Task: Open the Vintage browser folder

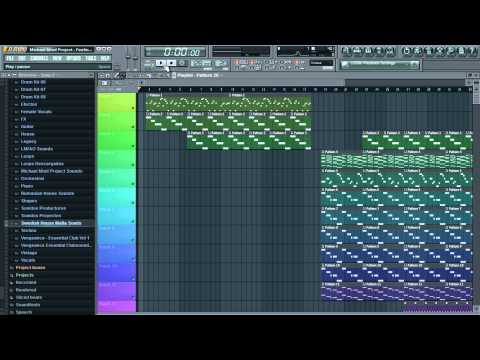Action: click(x=29, y=253)
